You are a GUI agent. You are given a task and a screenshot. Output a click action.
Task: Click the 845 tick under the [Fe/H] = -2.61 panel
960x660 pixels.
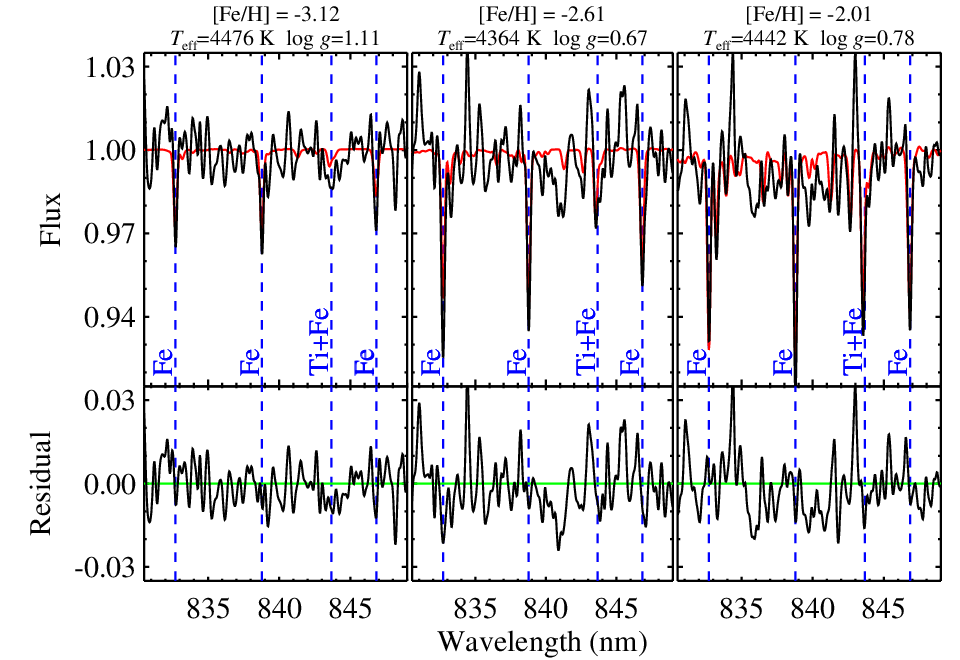click(617, 609)
